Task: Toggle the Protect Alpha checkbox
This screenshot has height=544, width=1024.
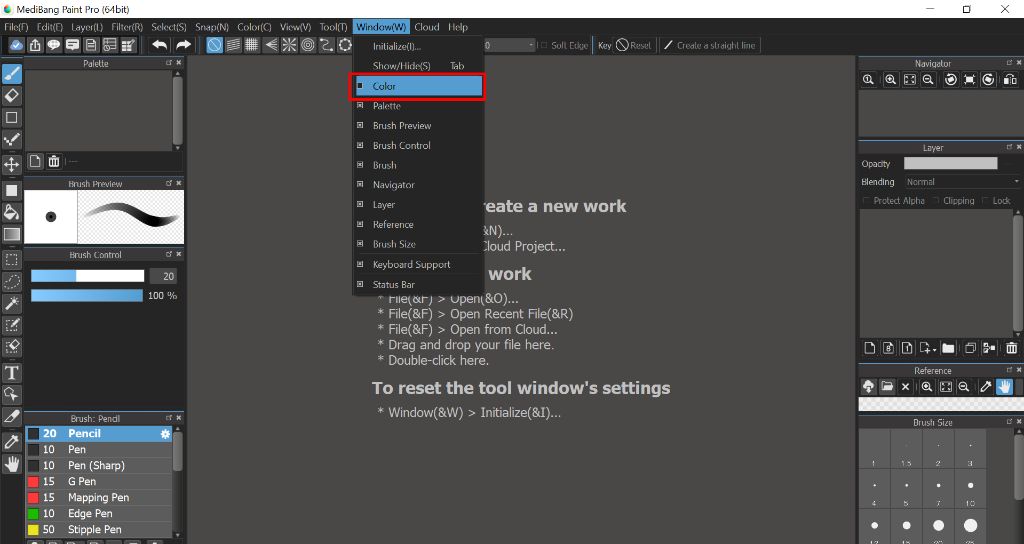Action: [867, 200]
